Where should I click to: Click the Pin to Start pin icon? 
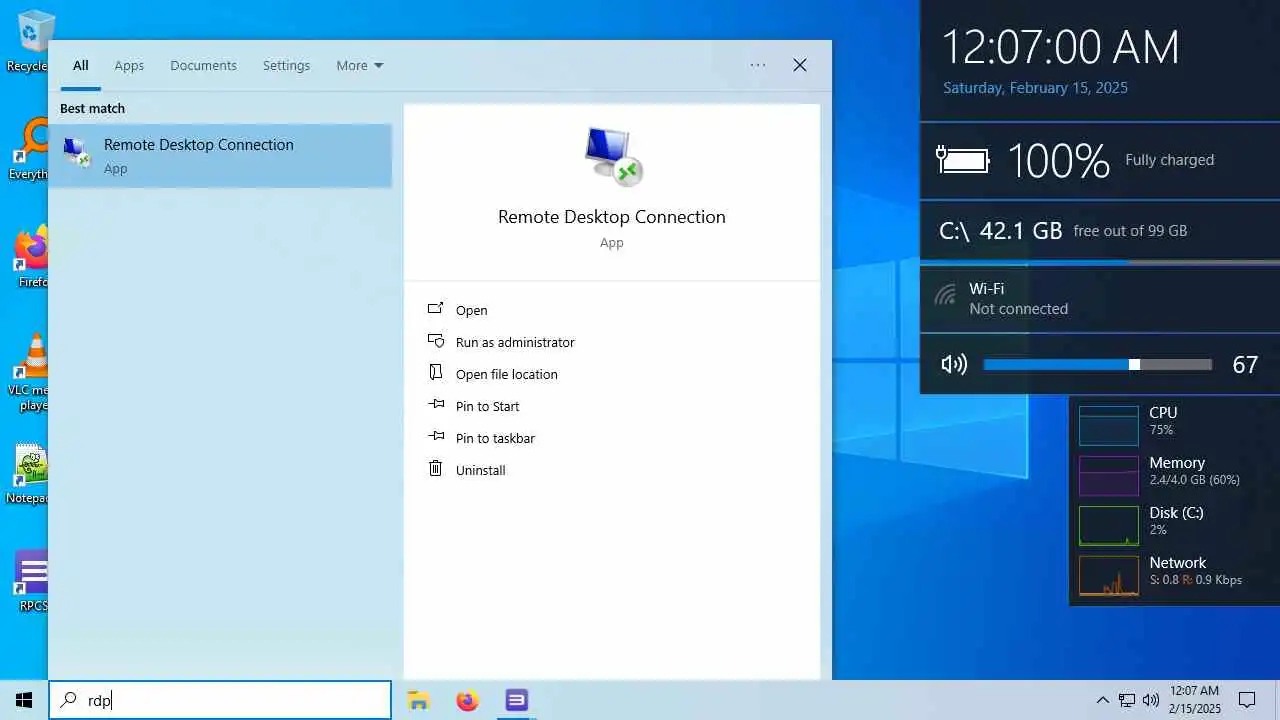[435, 404]
